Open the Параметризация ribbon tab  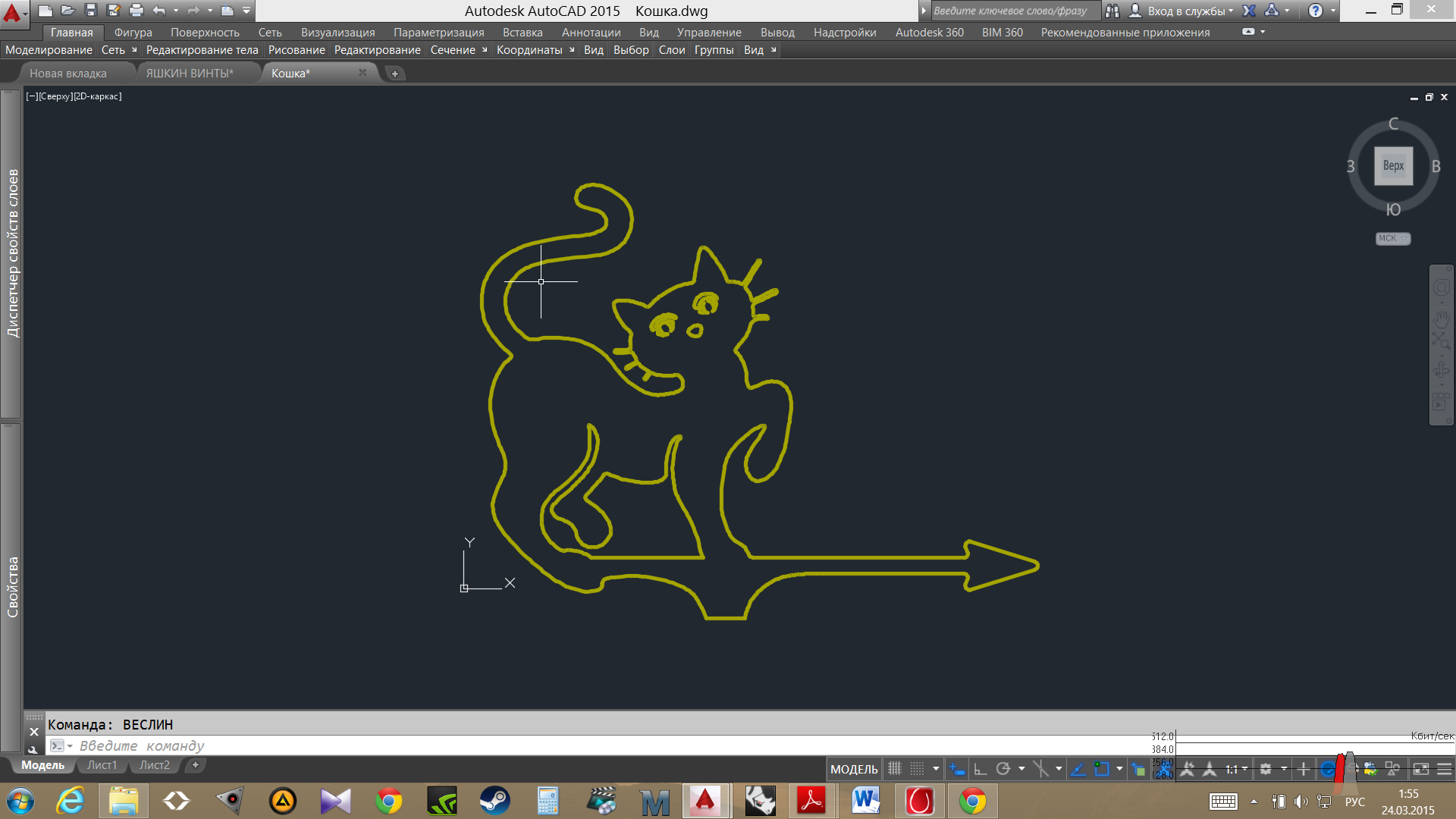pos(438,32)
